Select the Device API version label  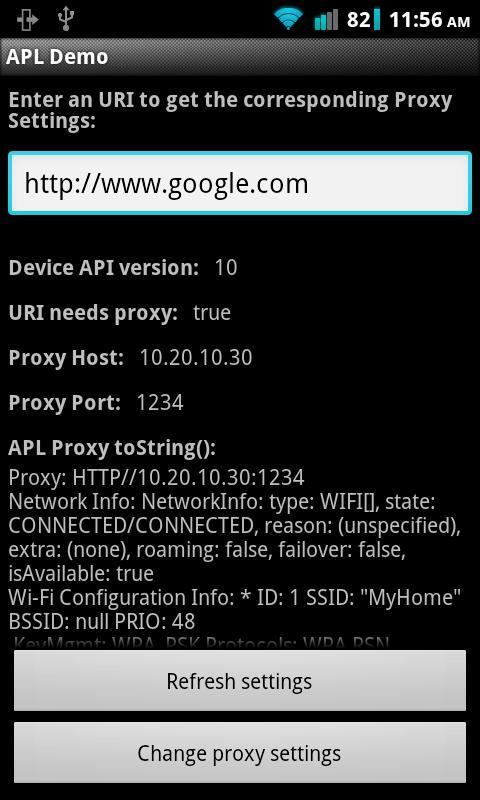tap(104, 268)
